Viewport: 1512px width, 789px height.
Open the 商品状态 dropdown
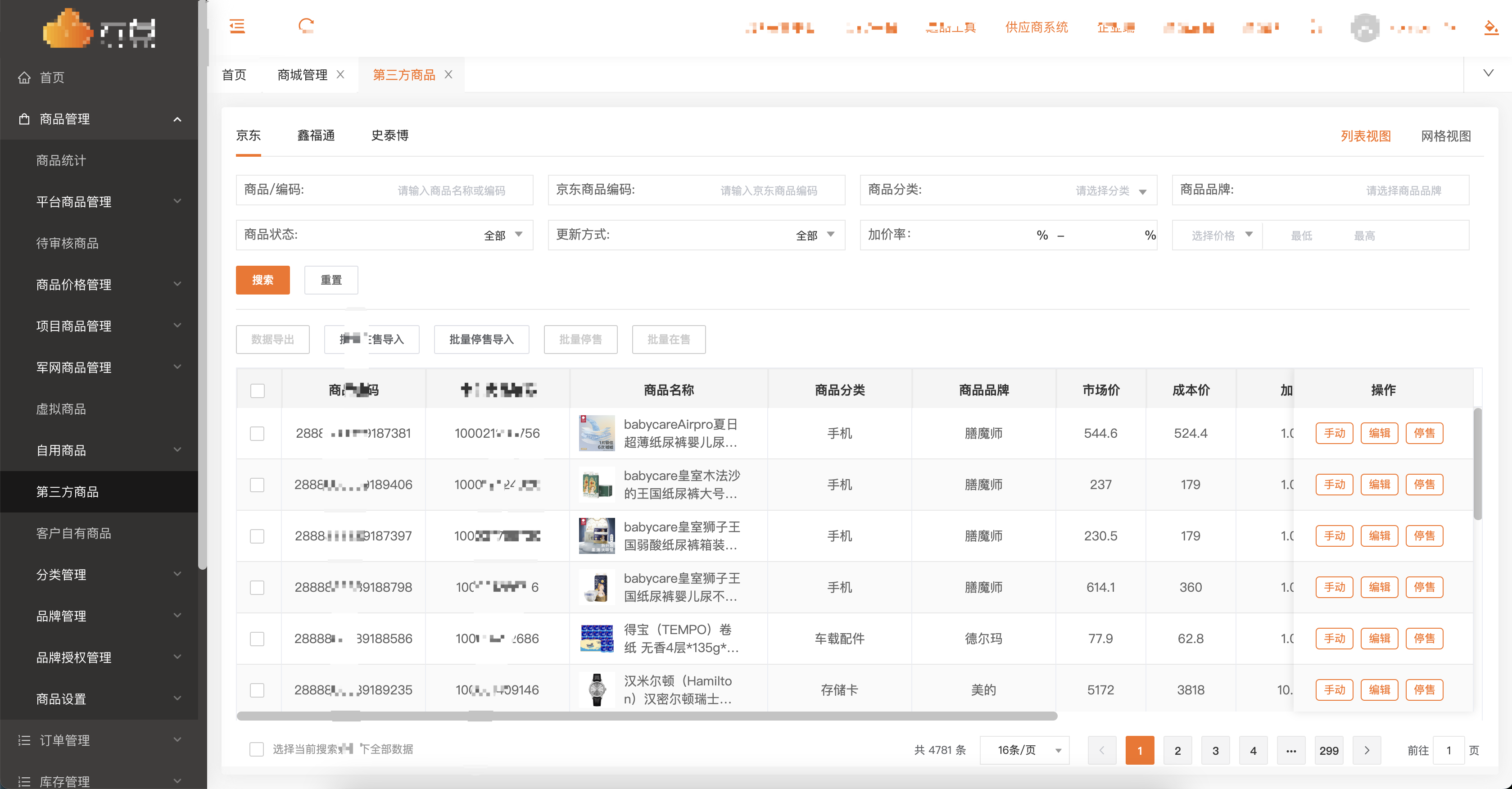(x=385, y=235)
